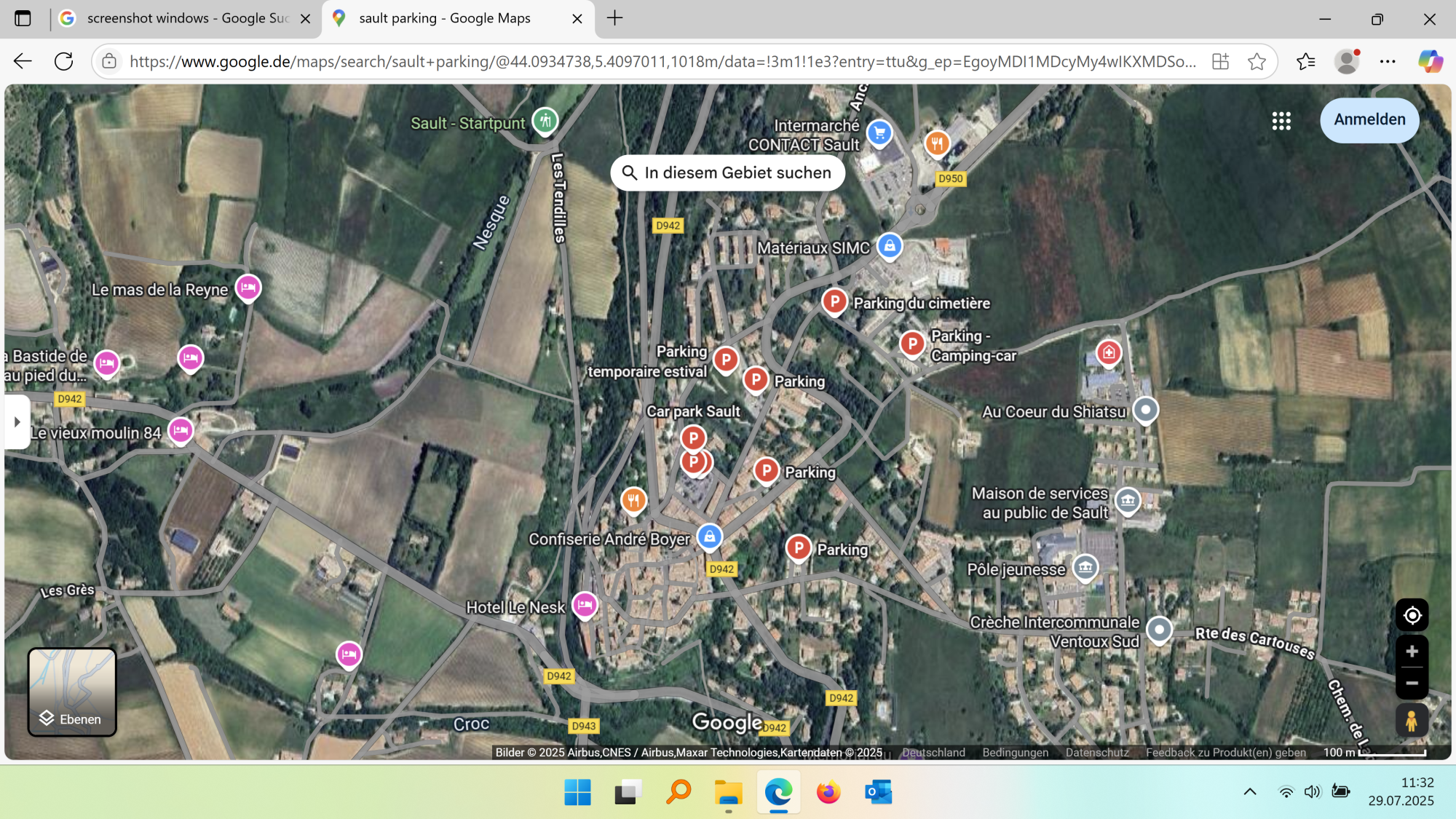Screen dimensions: 1456x819
Task: Select the Parking - Camping-car marker
Action: (911, 343)
